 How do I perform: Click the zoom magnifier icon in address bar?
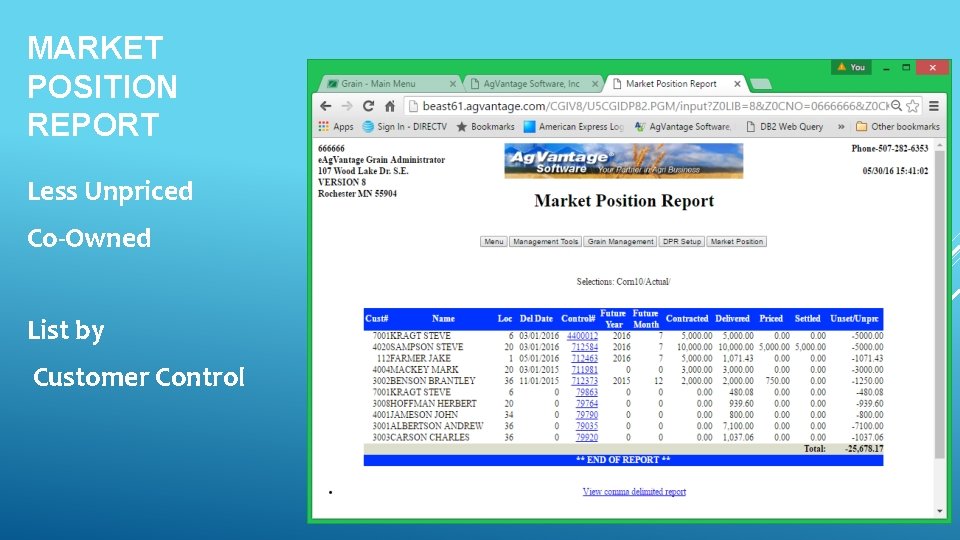click(x=896, y=106)
